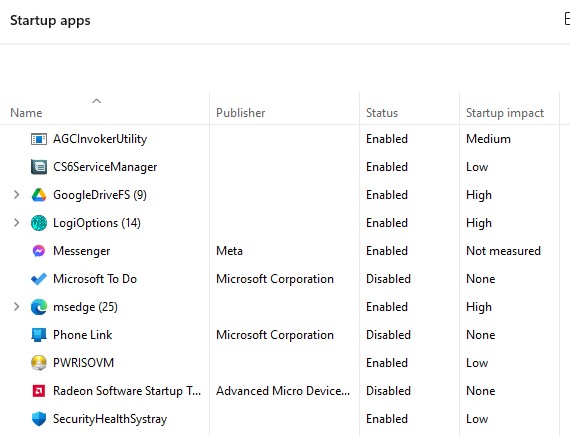570x436 pixels.
Task: Click the AGCInvokerUtility app icon
Action: (x=39, y=139)
